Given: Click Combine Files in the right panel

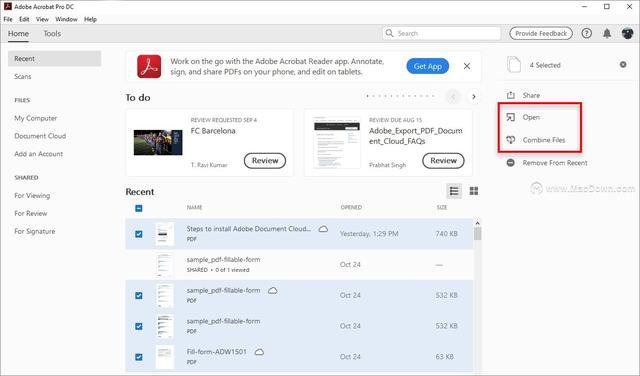Looking at the screenshot, I should [x=544, y=140].
